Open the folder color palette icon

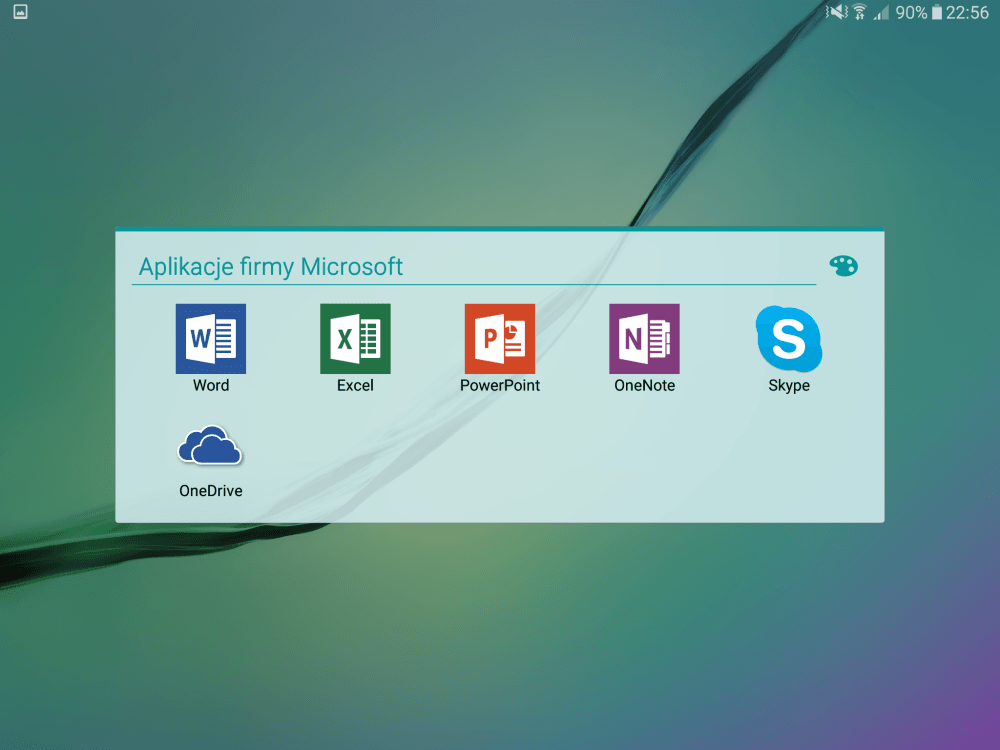coord(843,265)
